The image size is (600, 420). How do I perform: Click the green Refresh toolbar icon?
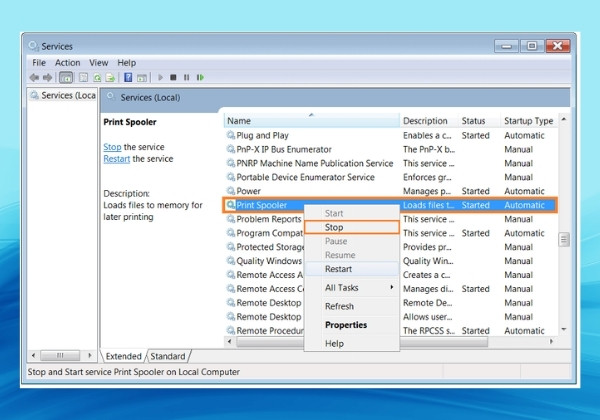[x=97, y=78]
